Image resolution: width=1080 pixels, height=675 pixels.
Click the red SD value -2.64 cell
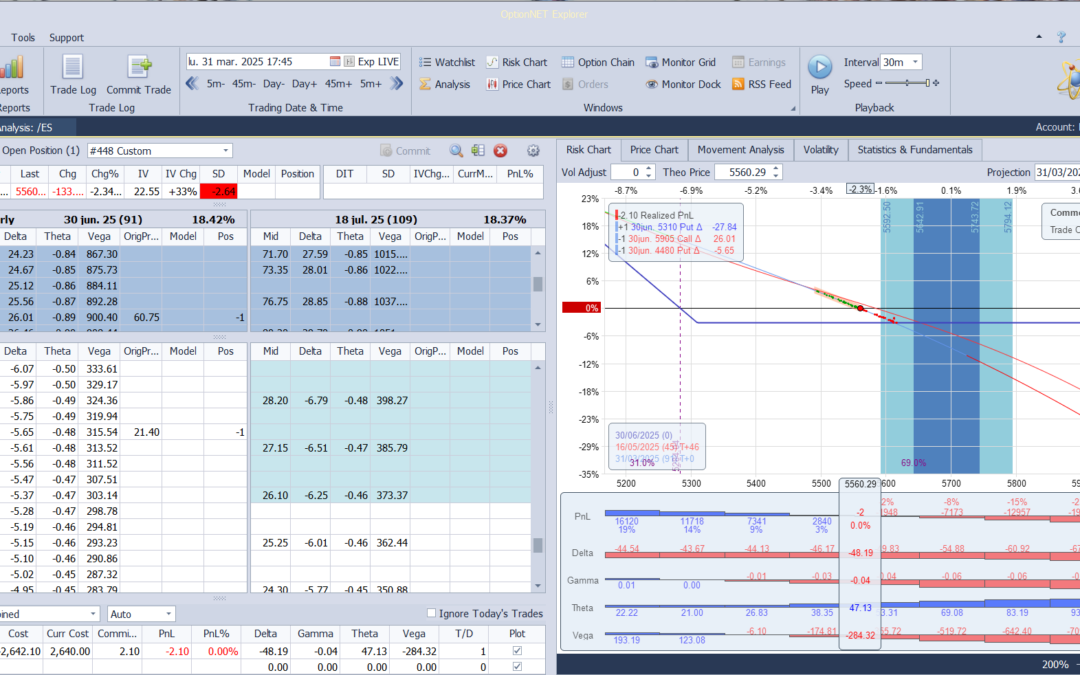tap(218, 191)
